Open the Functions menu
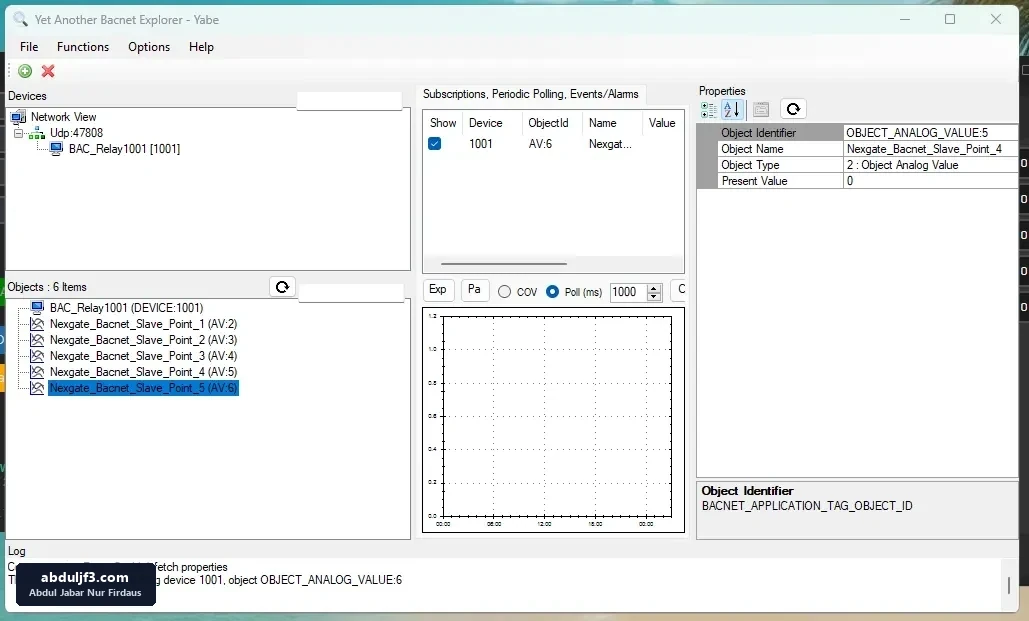Viewport: 1029px width, 621px height. 83,47
